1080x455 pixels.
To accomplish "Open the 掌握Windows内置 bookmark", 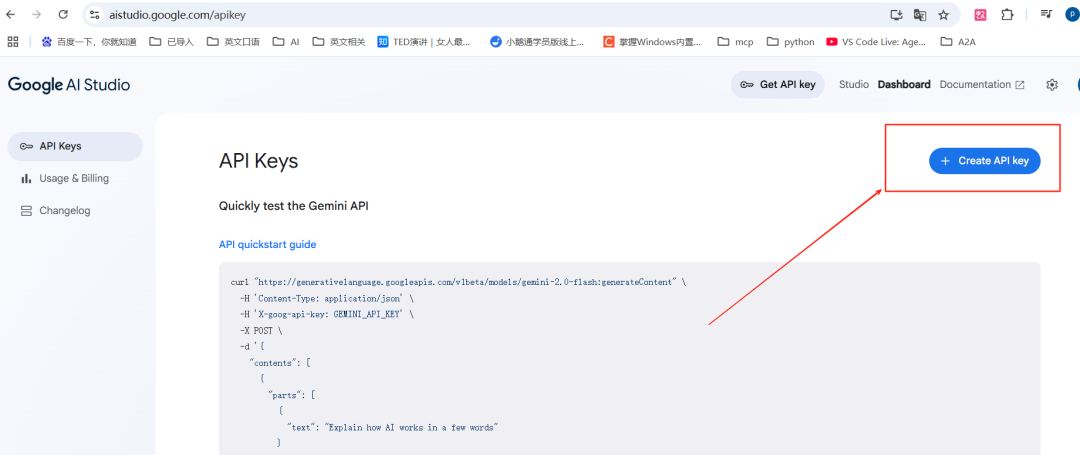I will pos(652,42).
